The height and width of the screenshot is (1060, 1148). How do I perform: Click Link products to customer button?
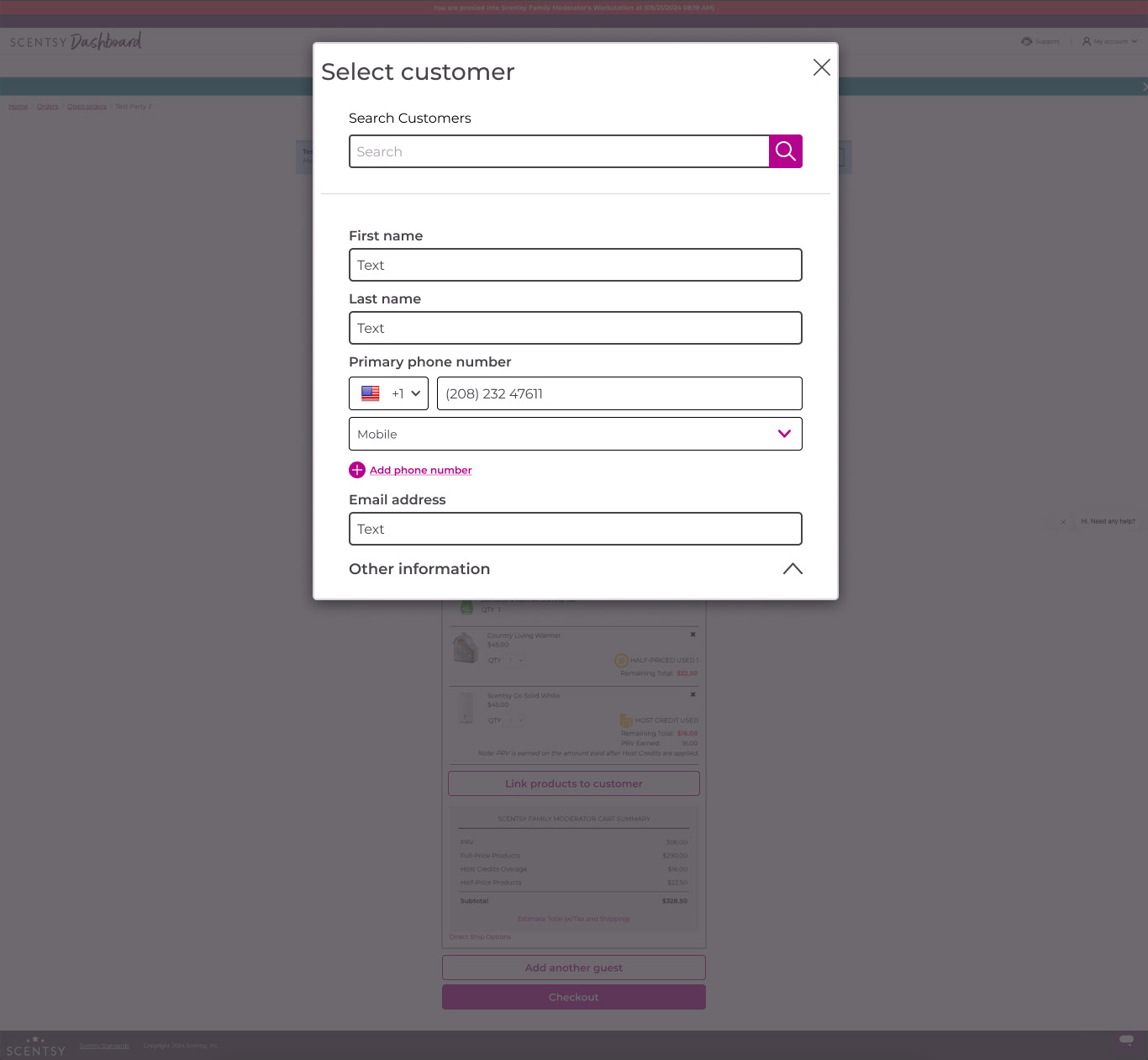[574, 783]
